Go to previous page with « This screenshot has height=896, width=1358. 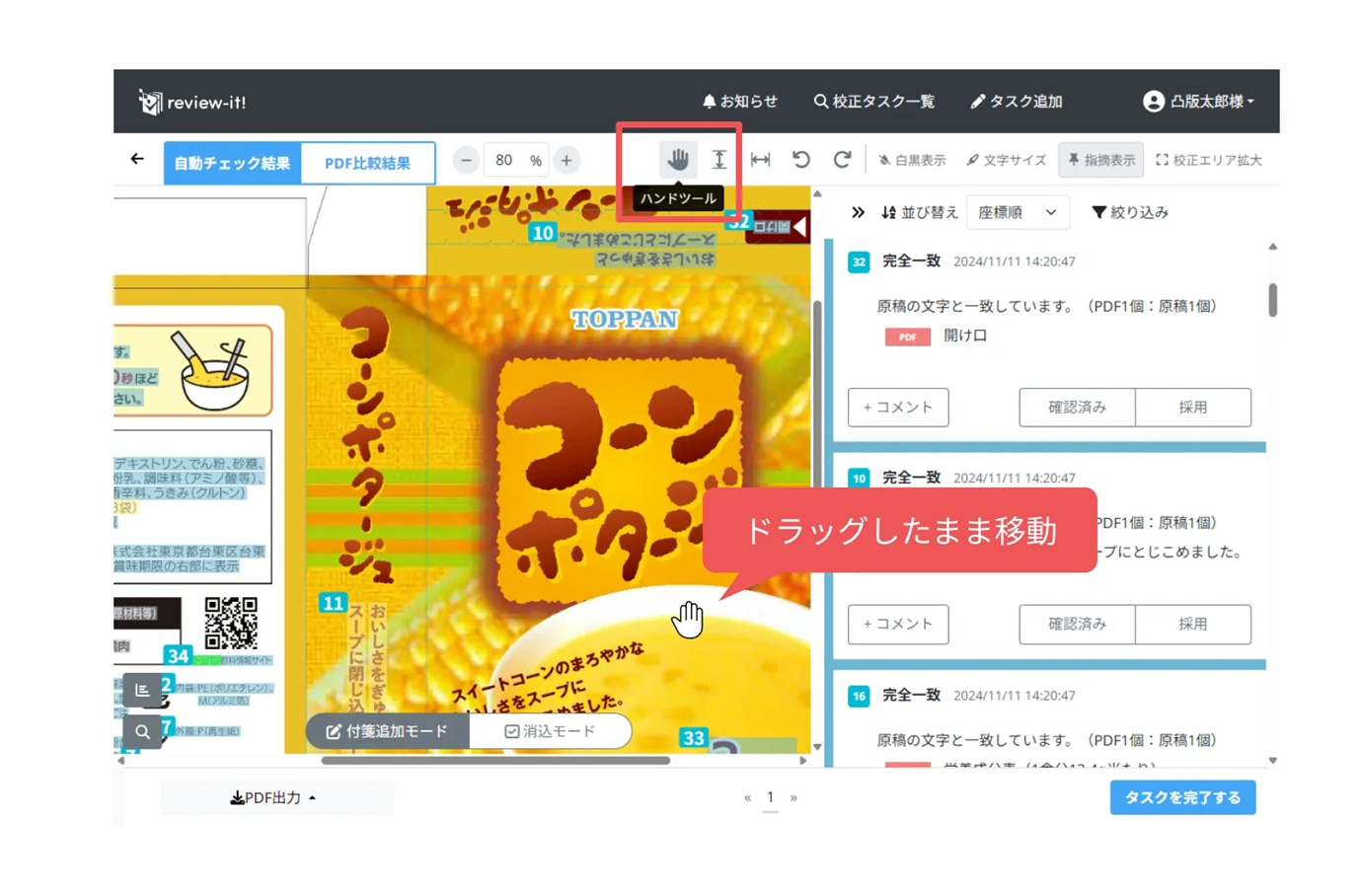(x=747, y=797)
